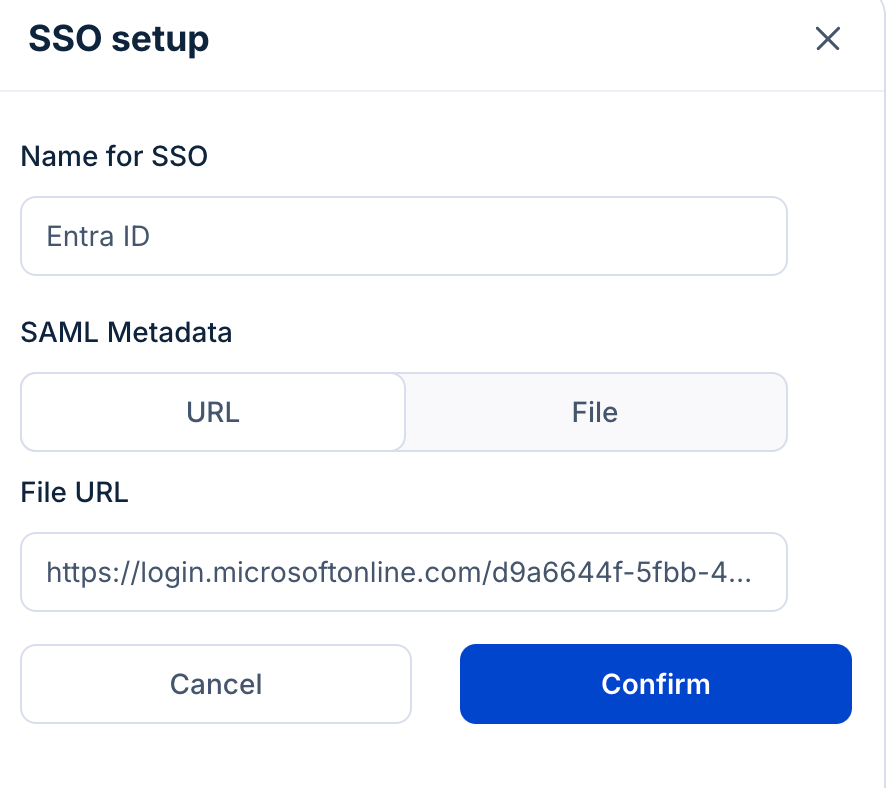Click the "SAML Metadata" label text
Screen dimensions: 886x788
126,332
